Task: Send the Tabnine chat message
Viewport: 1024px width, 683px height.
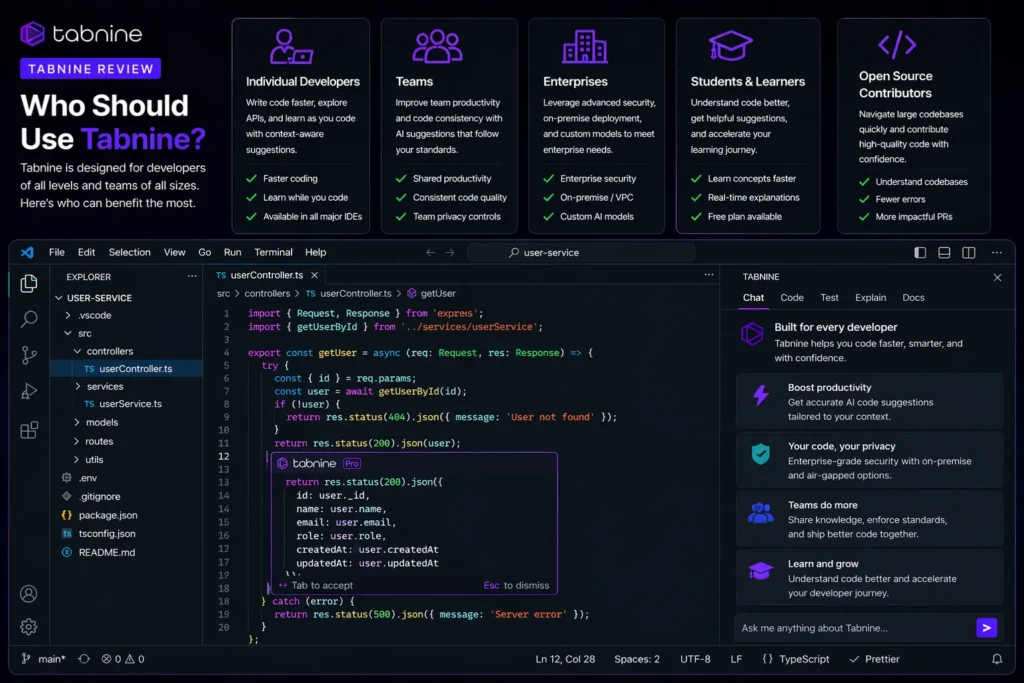Action: 987,627
